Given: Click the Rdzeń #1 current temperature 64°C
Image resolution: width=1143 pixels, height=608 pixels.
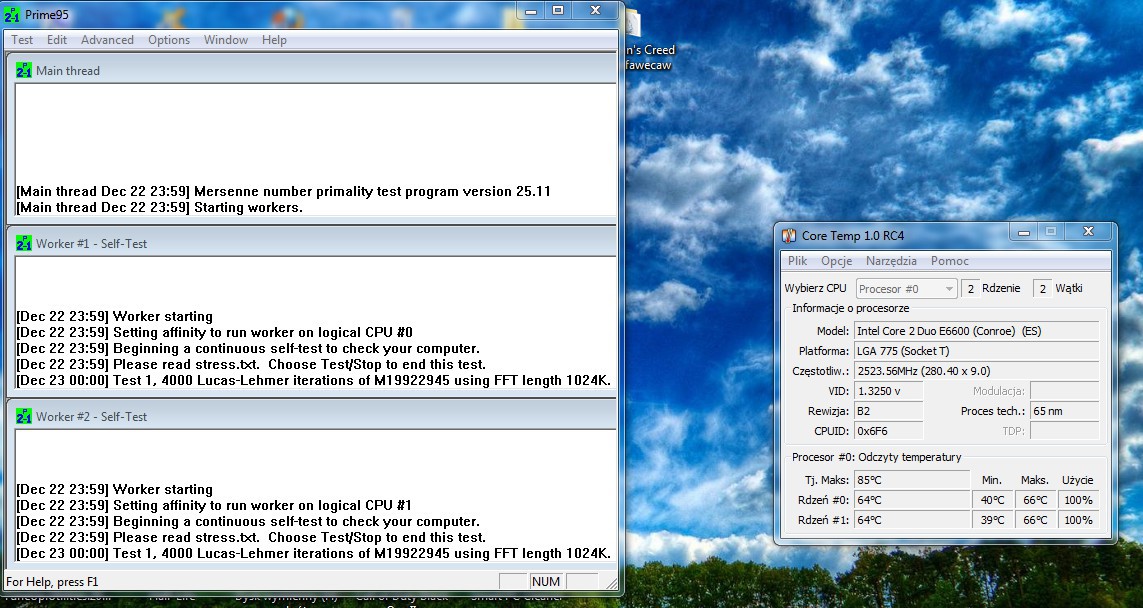Looking at the screenshot, I should (x=912, y=520).
